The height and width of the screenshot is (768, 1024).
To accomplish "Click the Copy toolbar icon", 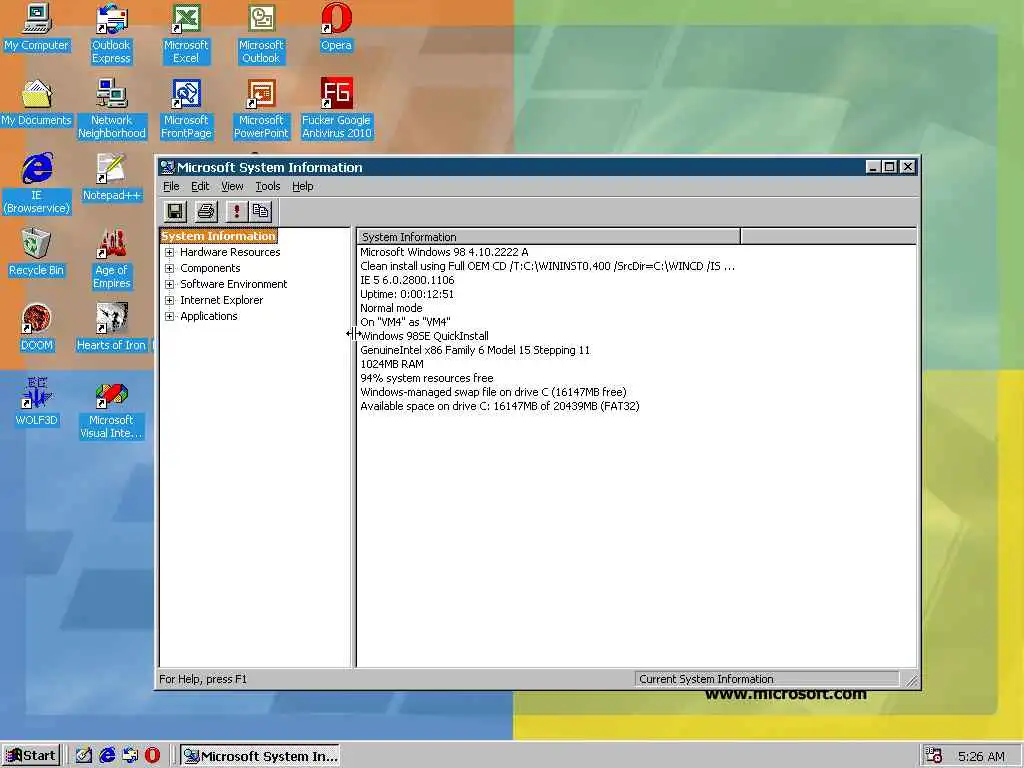I will click(261, 212).
